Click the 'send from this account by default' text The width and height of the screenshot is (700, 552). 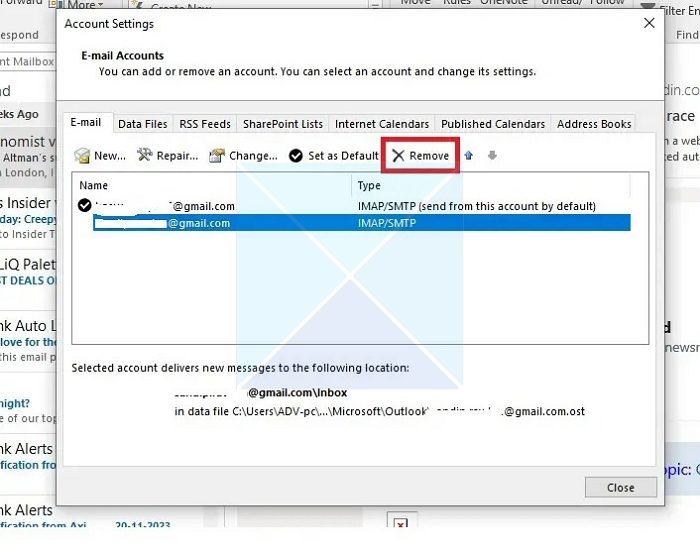pyautogui.click(x=507, y=206)
